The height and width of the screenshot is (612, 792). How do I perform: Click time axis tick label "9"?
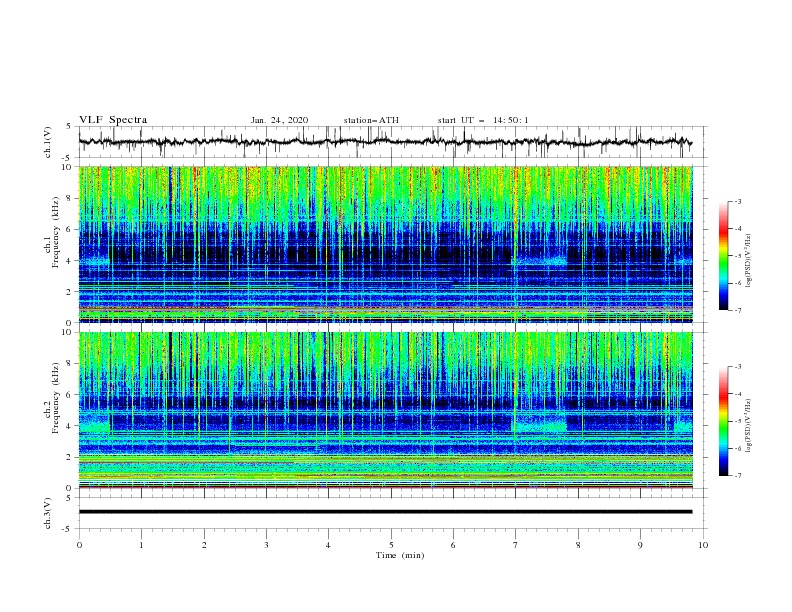[x=640, y=545]
